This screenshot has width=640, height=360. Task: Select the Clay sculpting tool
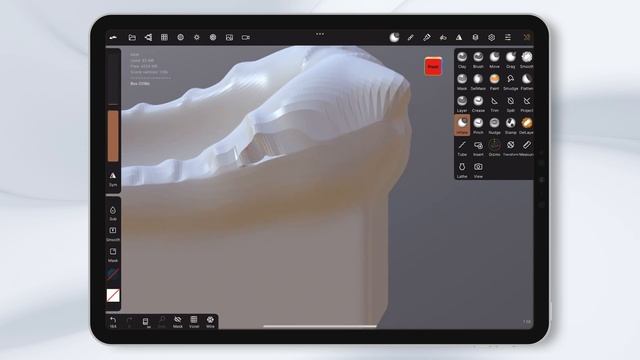[462, 60]
